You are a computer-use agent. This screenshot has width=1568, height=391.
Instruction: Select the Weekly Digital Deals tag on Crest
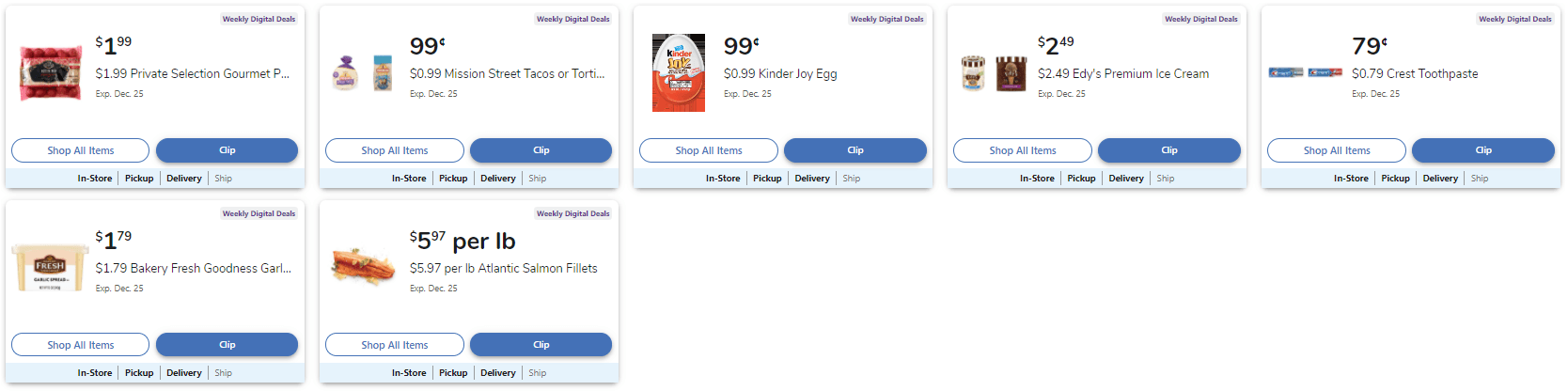click(1514, 19)
